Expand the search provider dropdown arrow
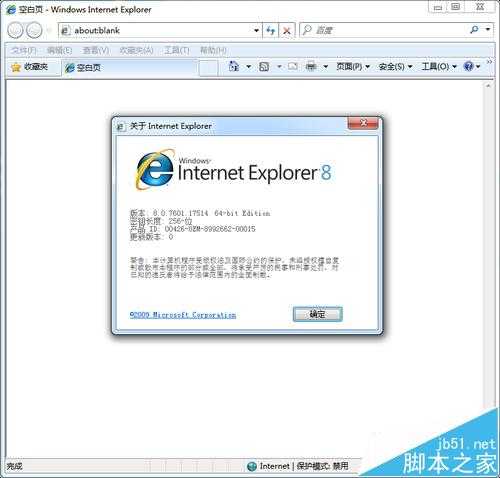 pos(488,30)
